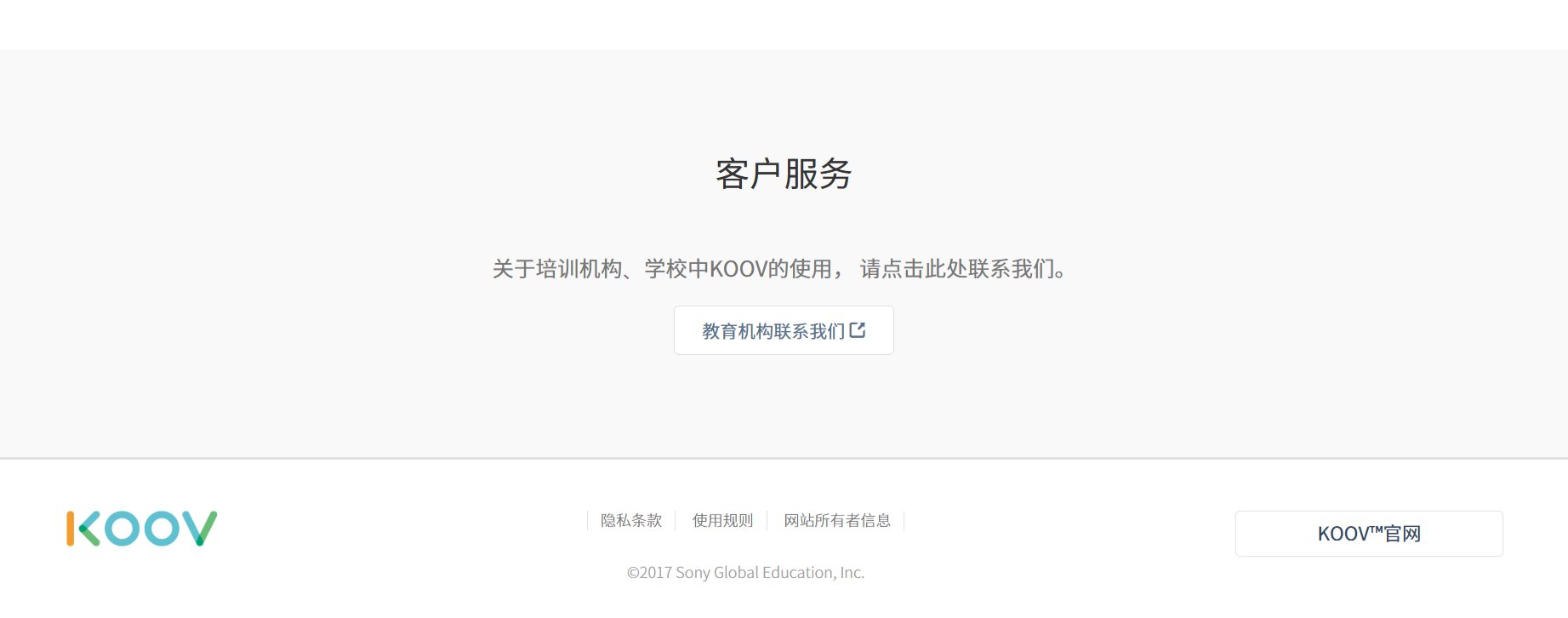Click the 学校中 text in the description
Viewport: 1568px width, 618px height.
676,269
